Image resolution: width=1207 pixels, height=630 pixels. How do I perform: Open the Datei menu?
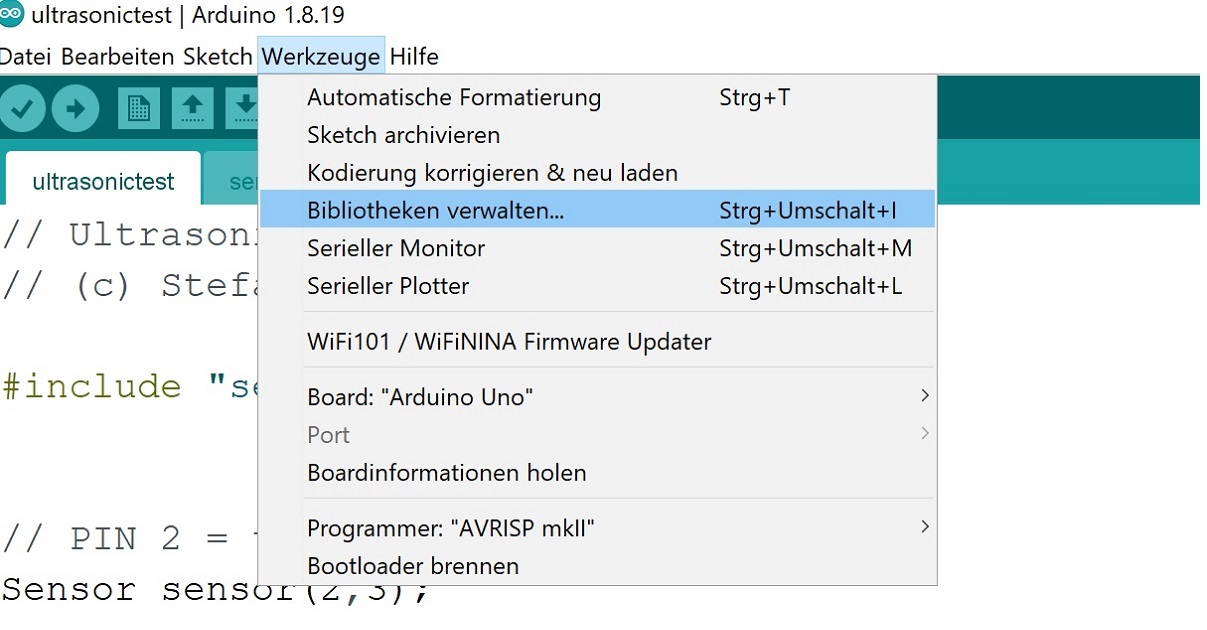point(27,57)
